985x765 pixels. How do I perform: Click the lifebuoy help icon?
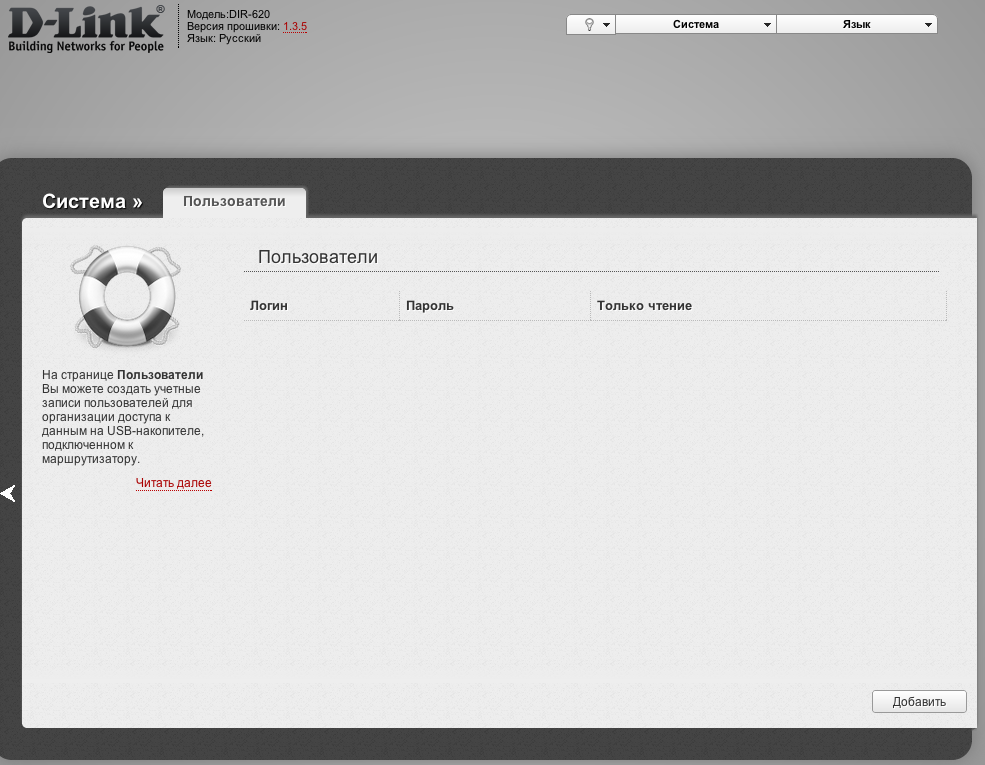tap(126, 296)
